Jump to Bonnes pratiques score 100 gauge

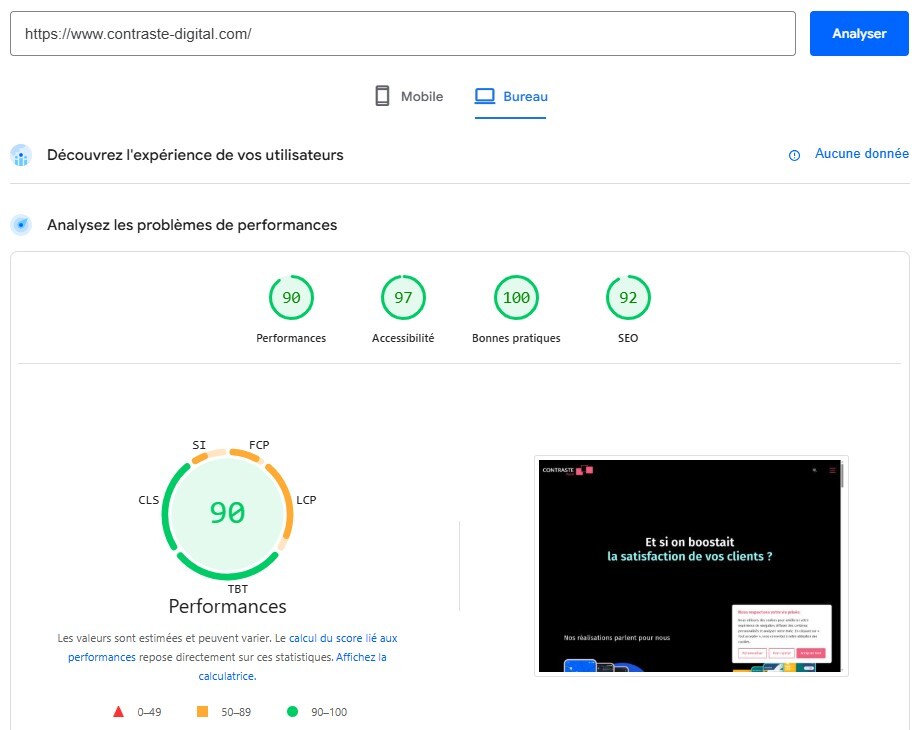[516, 298]
